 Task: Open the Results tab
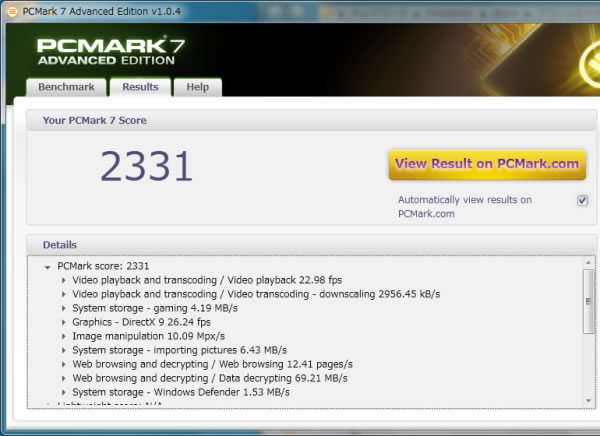140,87
